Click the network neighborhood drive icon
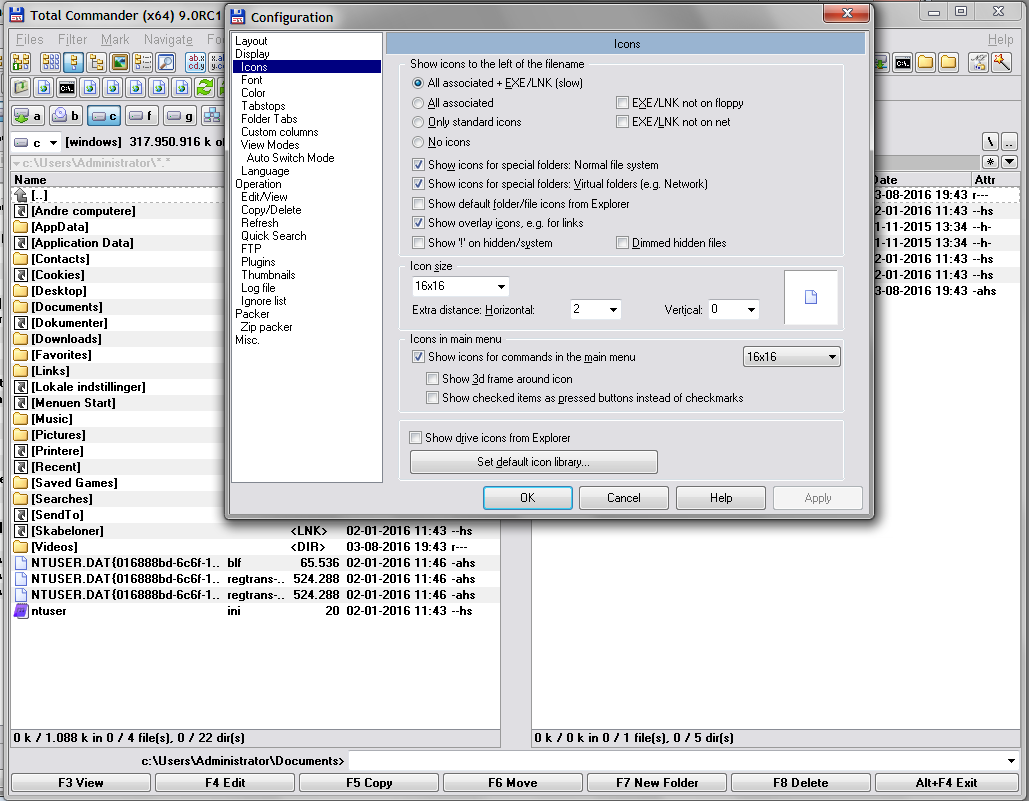 [x=211, y=115]
